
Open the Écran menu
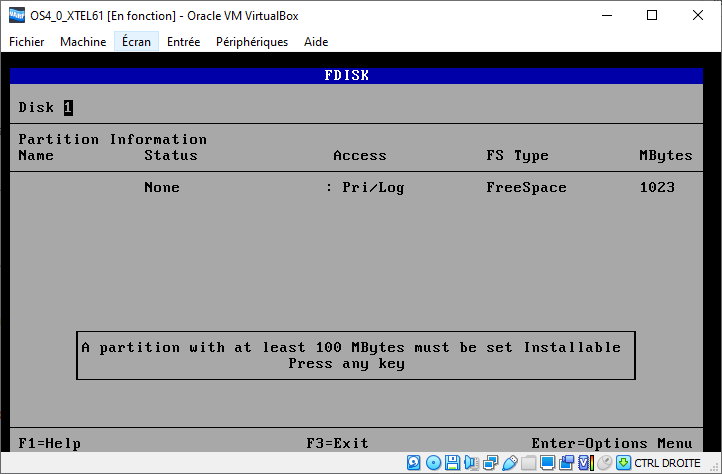(x=136, y=42)
